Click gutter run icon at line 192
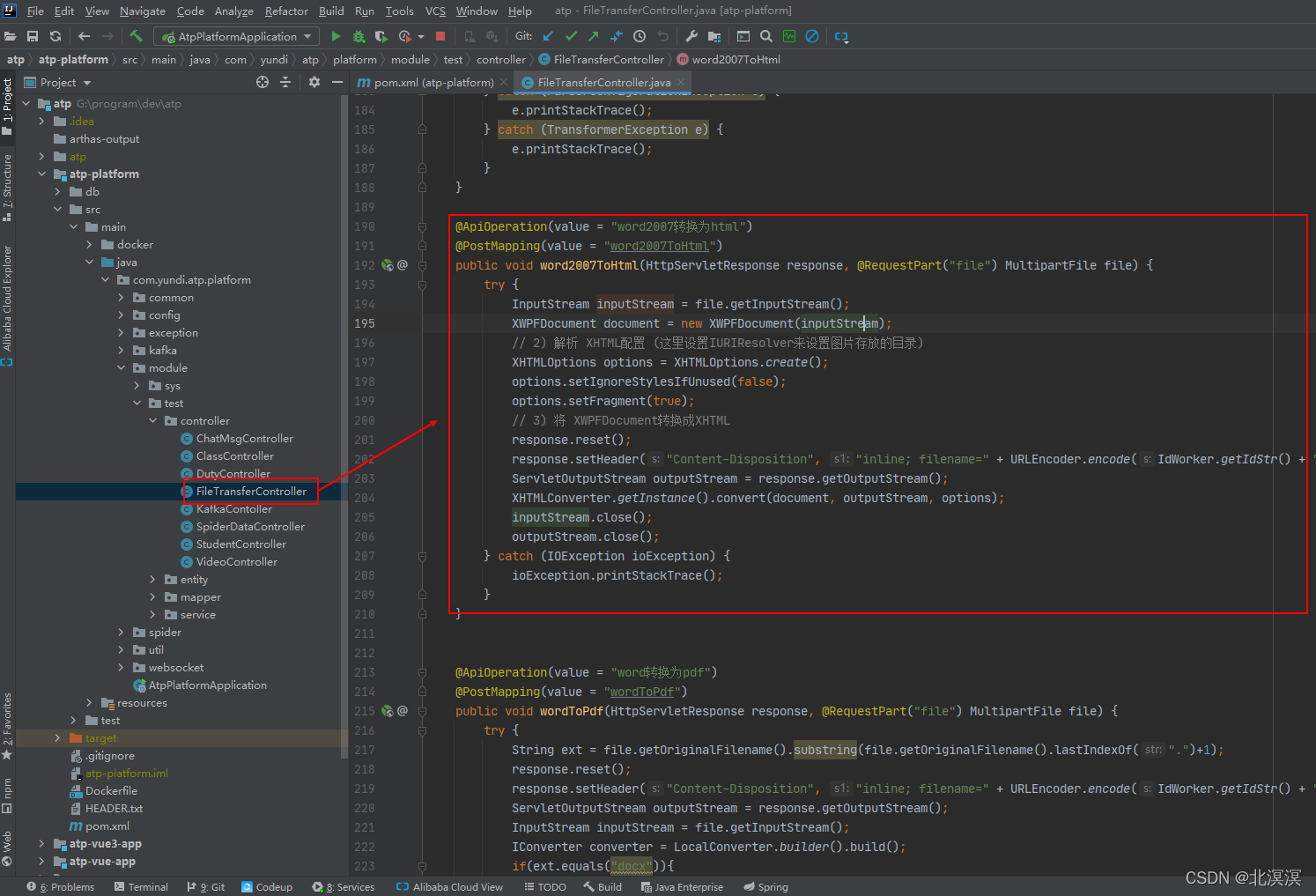 coord(387,264)
